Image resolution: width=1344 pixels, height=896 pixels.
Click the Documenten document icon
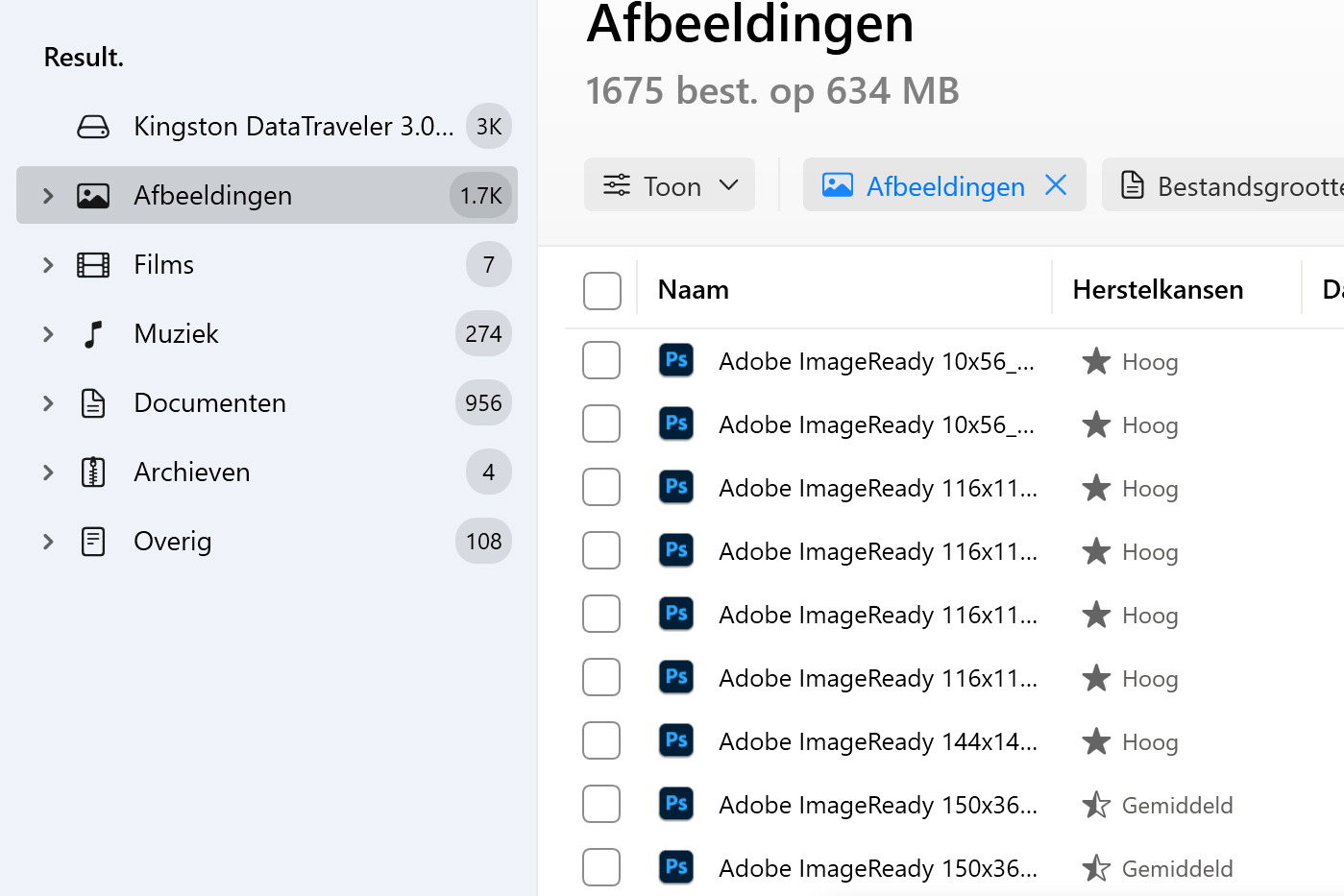point(93,403)
